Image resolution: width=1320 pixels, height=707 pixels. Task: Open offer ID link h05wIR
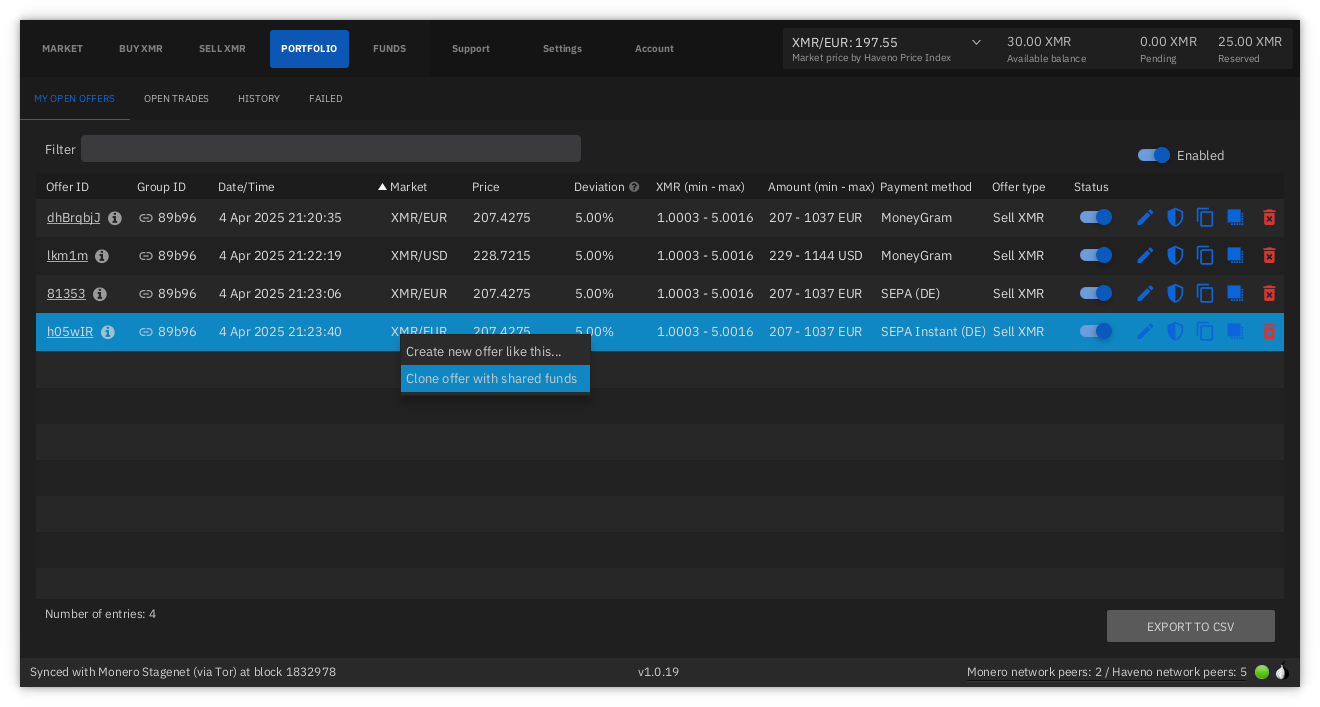[x=70, y=332]
